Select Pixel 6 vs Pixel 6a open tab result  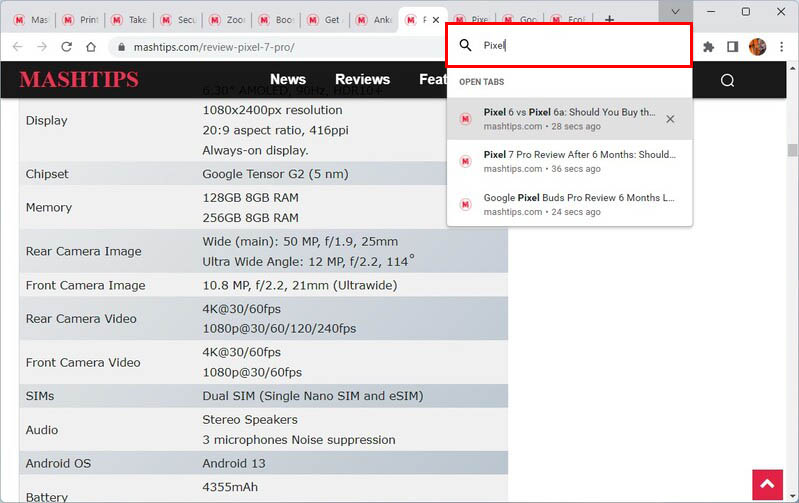pos(569,119)
